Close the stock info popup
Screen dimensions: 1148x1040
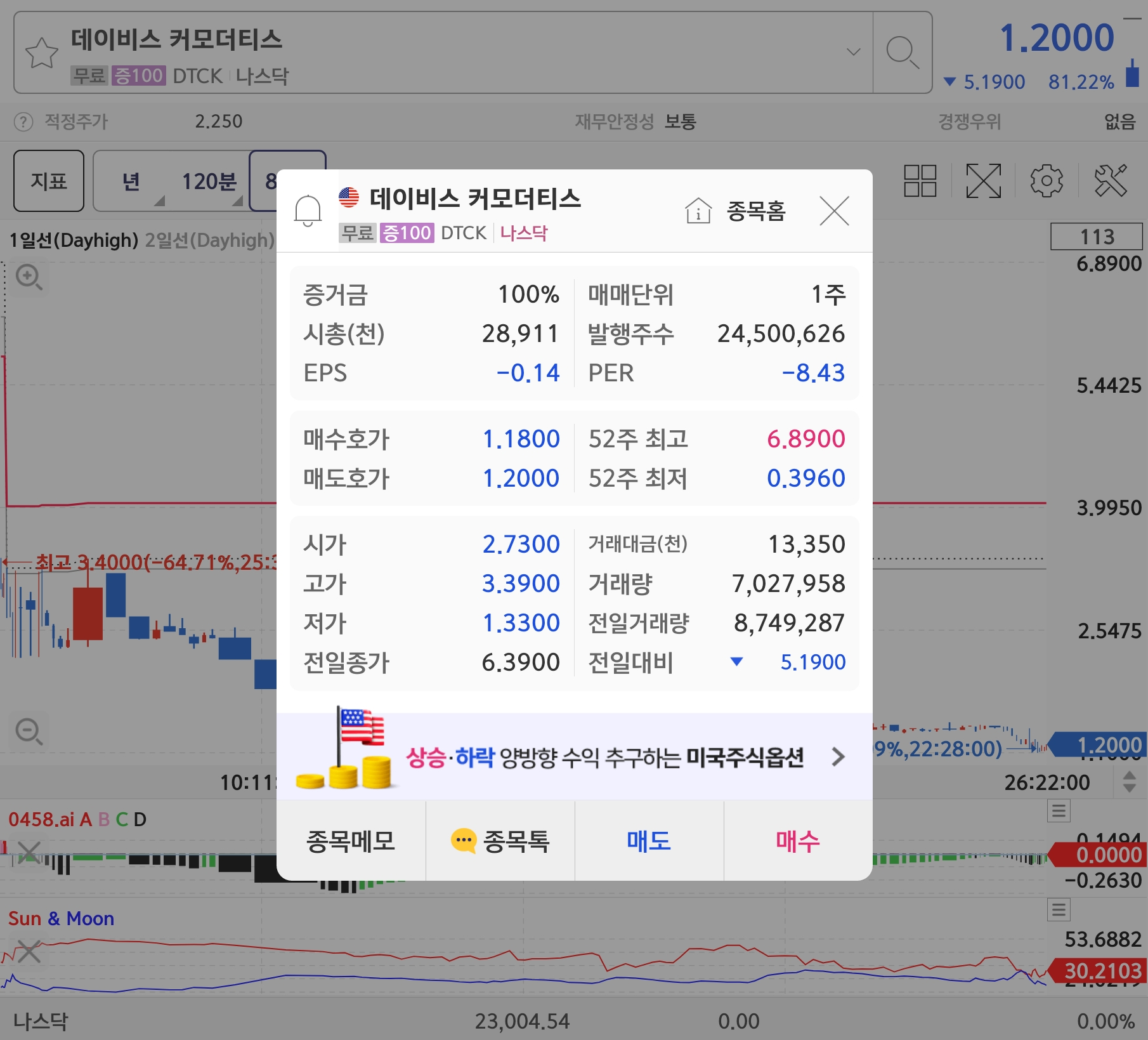pyautogui.click(x=834, y=211)
